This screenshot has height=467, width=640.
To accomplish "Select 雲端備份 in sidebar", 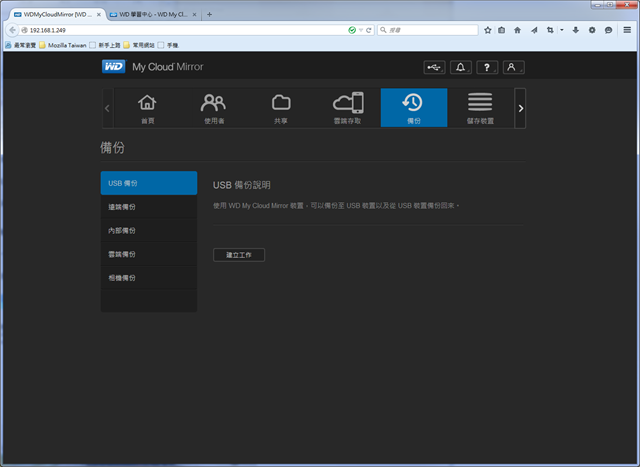I will 149,254.
